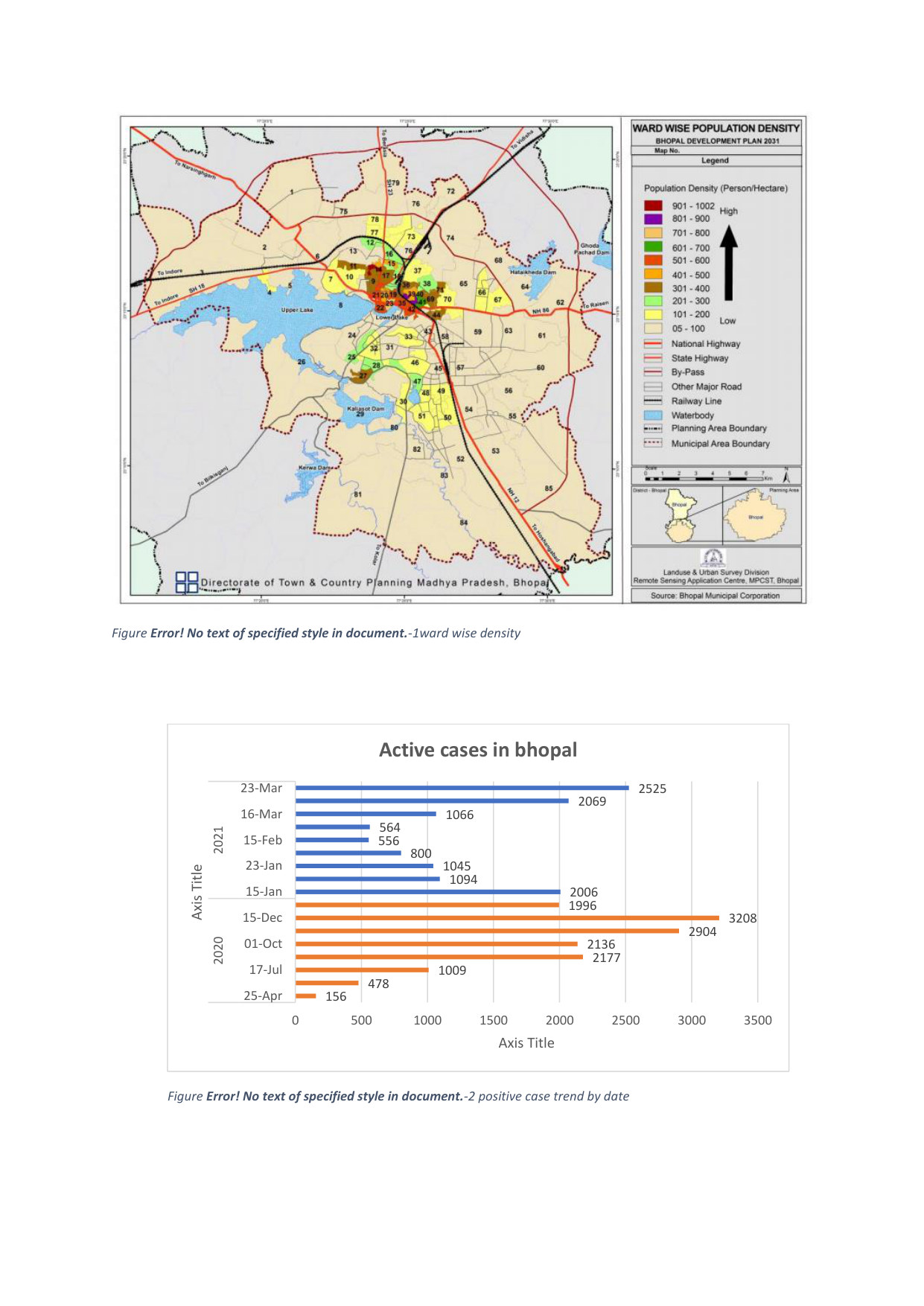Screen dimensions: 924x1306
Task: Click the 1500 tick on horizontal axis
Action: click(493, 1020)
